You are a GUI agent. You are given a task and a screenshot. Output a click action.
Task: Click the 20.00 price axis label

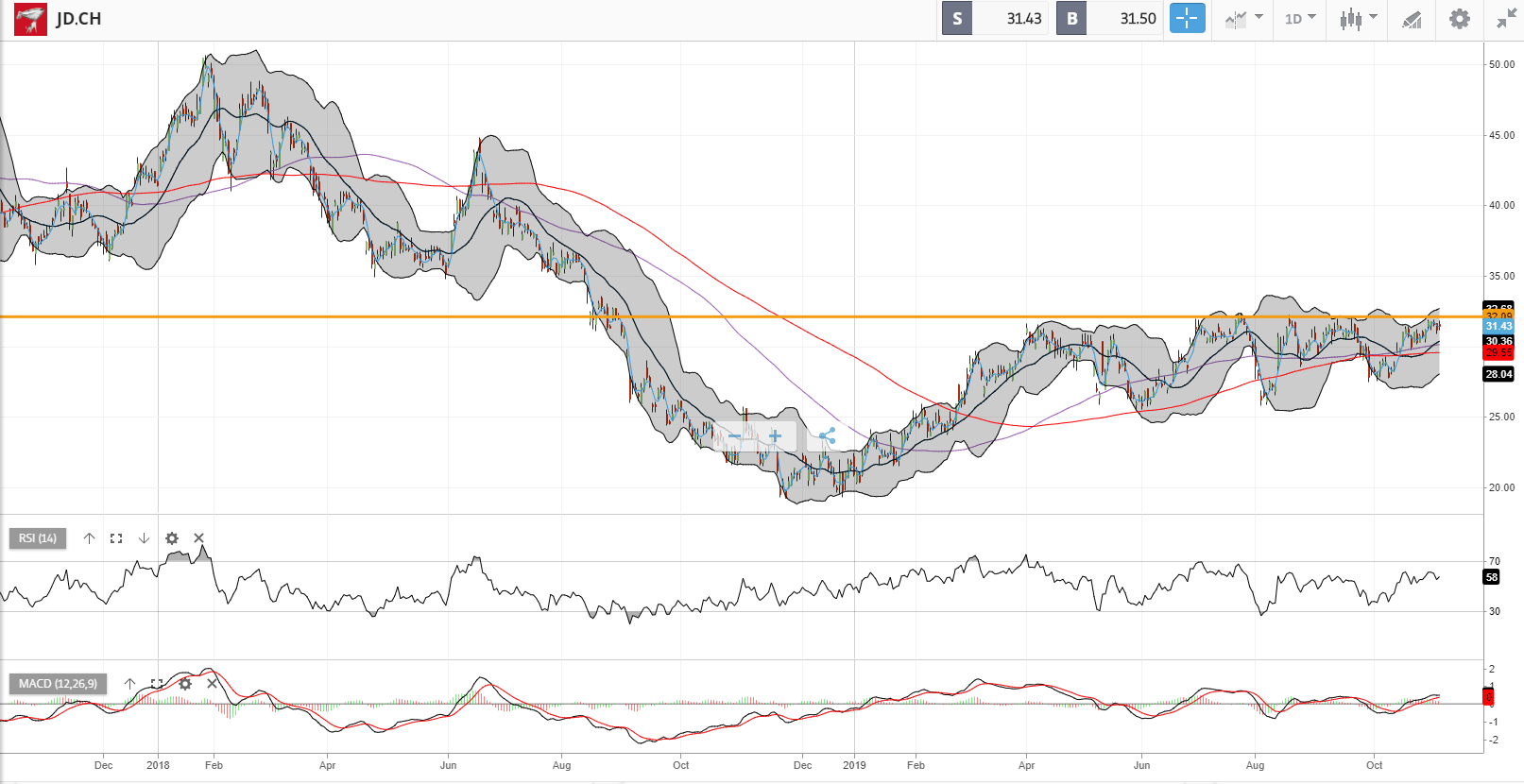[x=1501, y=487]
